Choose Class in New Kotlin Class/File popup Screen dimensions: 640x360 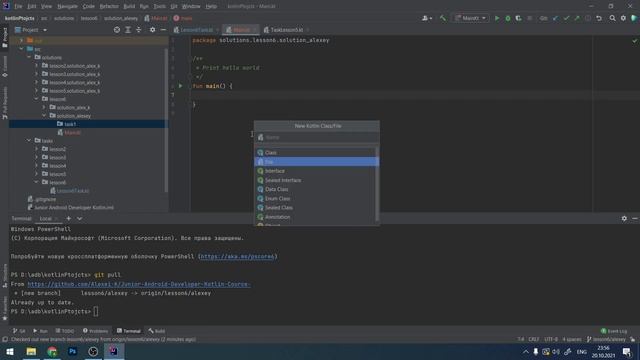[x=316, y=153]
